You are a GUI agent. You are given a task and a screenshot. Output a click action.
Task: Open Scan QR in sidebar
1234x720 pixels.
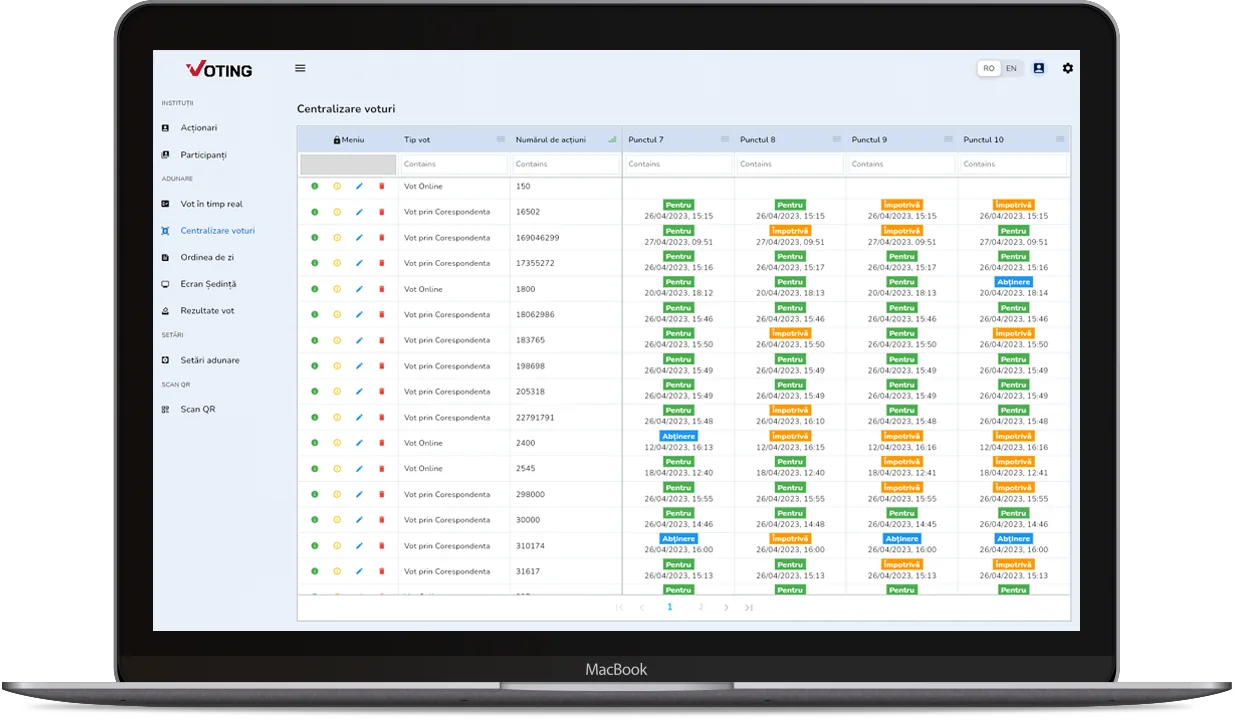[x=197, y=409]
